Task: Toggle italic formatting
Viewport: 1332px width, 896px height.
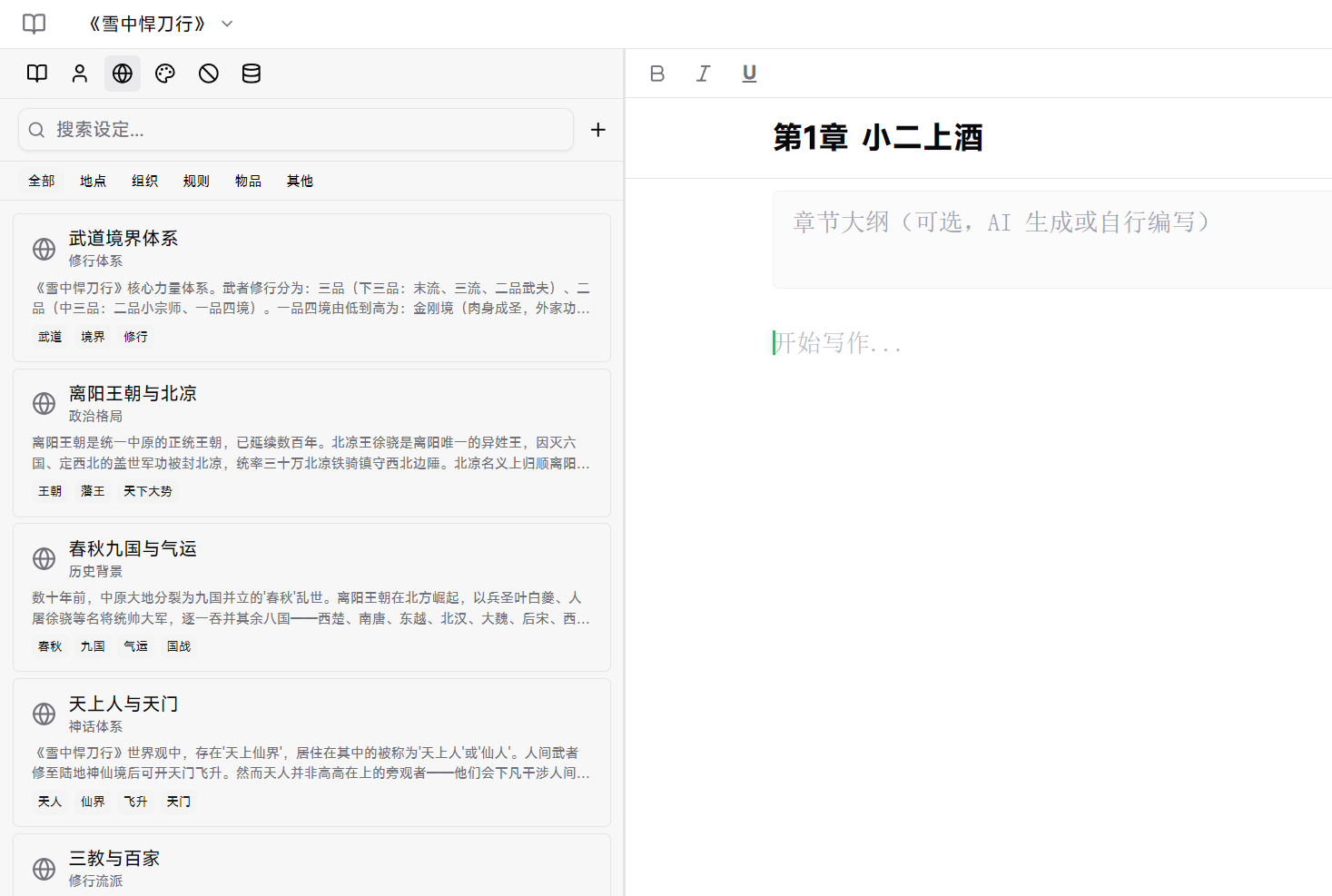Action: coord(703,74)
